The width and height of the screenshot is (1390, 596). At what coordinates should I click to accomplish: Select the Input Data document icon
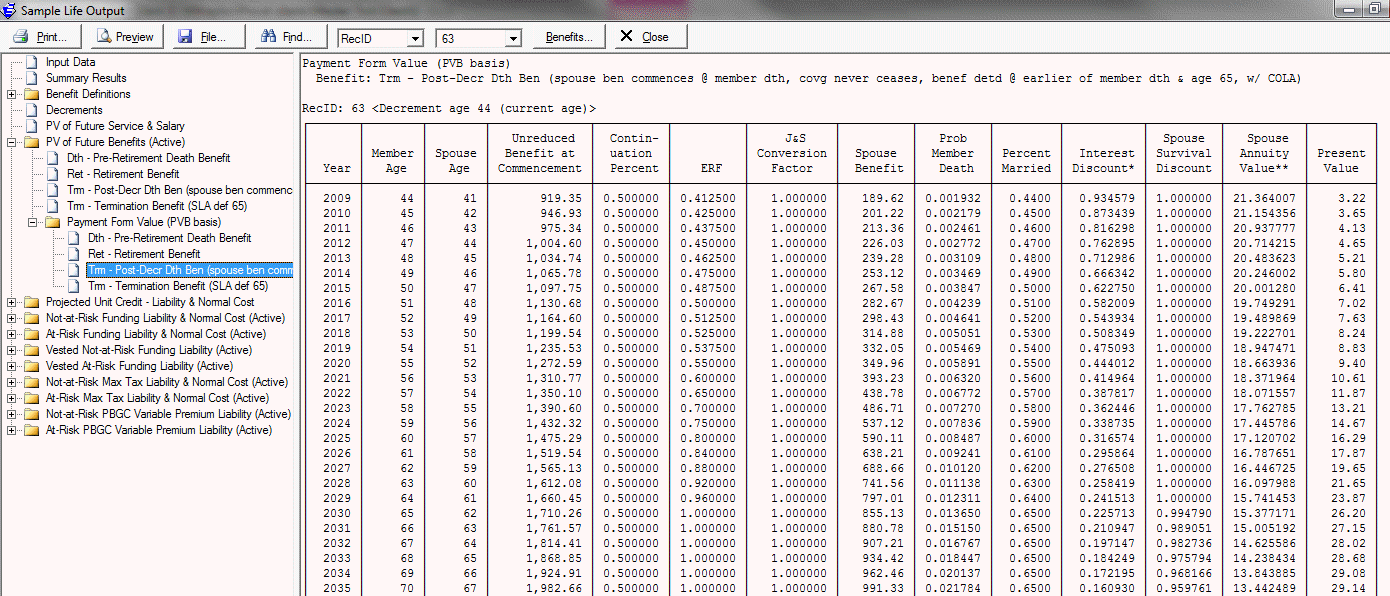(x=31, y=62)
